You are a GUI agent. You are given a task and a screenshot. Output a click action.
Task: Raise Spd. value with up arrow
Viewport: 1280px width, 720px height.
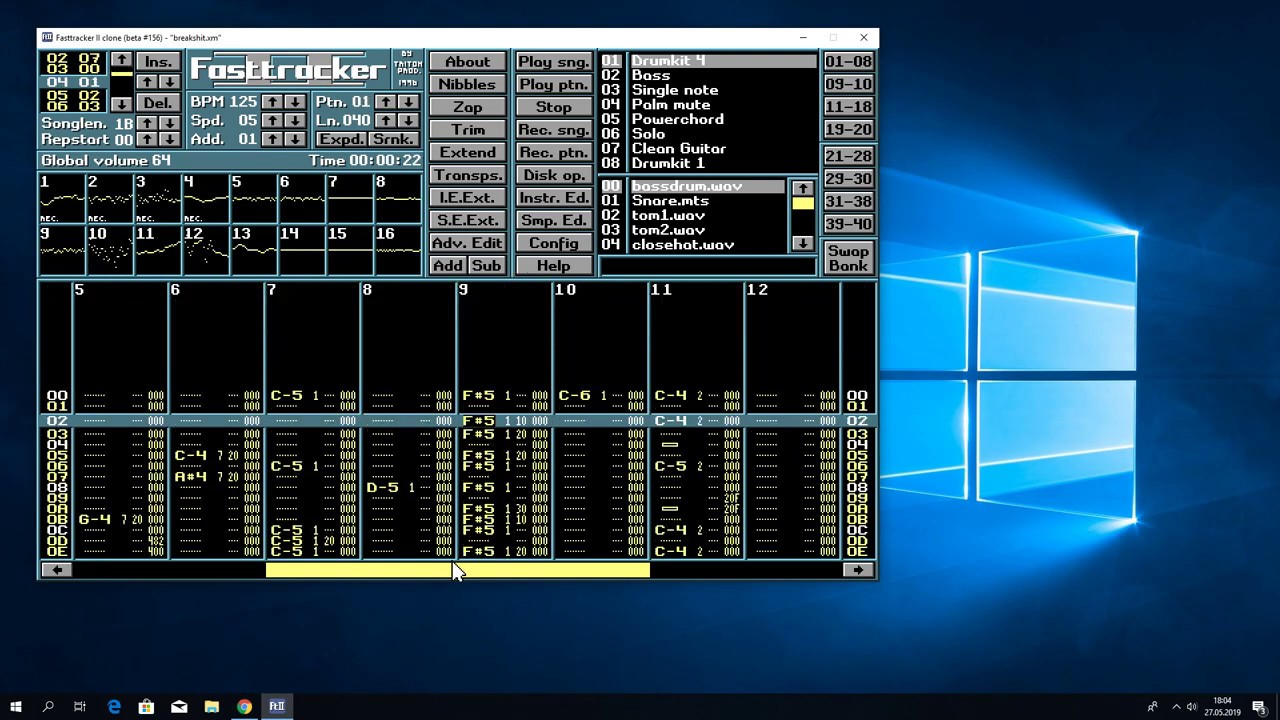click(272, 120)
